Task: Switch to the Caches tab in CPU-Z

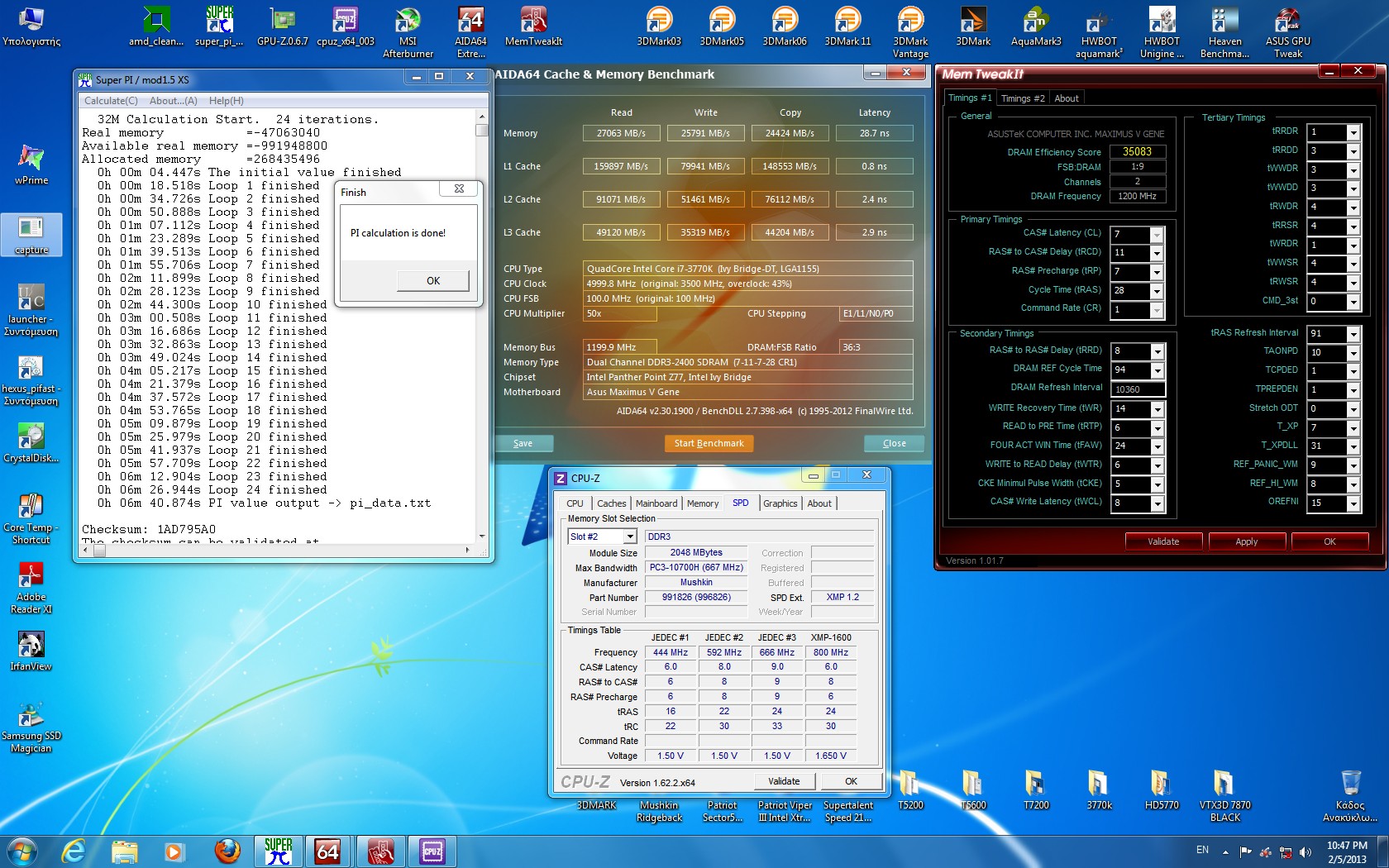Action: 612,503
